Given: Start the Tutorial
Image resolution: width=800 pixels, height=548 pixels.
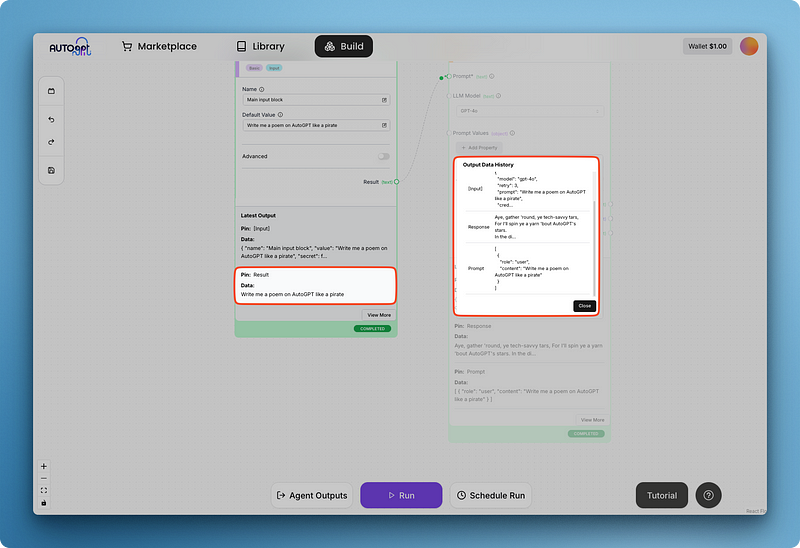Looking at the screenshot, I should [662, 495].
